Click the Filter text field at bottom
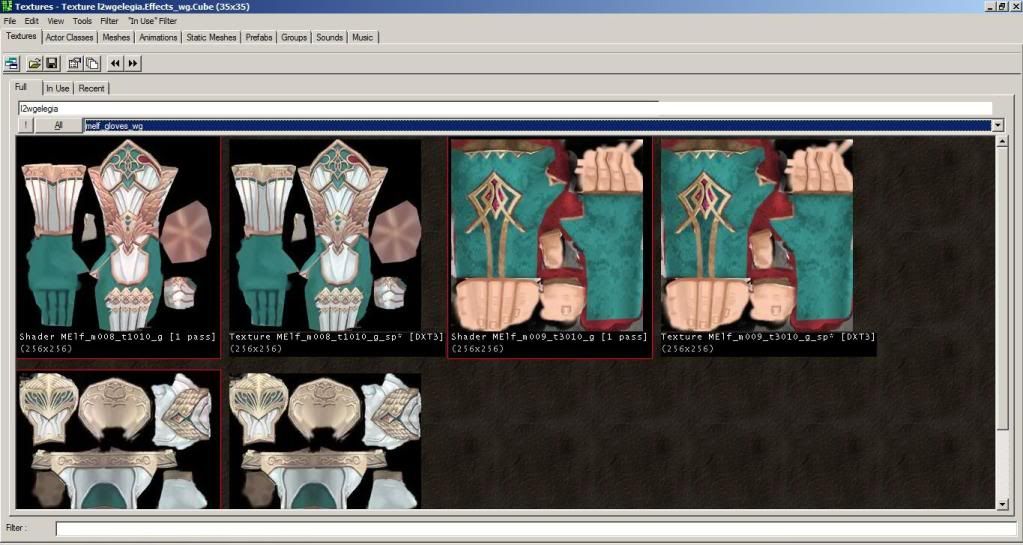 [x=535, y=528]
